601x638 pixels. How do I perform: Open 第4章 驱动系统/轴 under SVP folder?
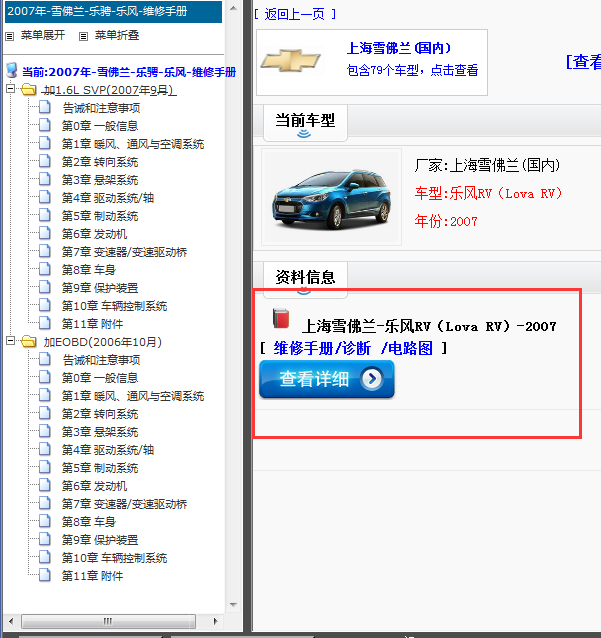(x=107, y=198)
